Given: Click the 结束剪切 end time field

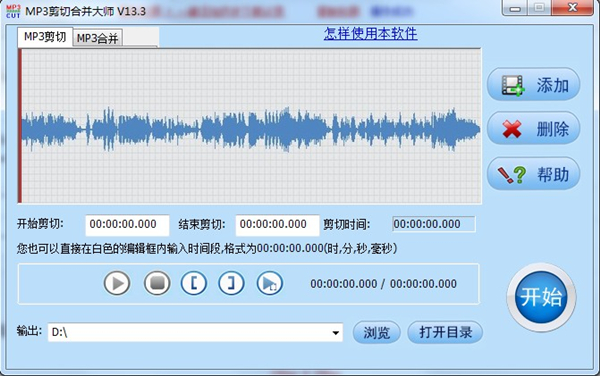Looking at the screenshot, I should (x=277, y=225).
